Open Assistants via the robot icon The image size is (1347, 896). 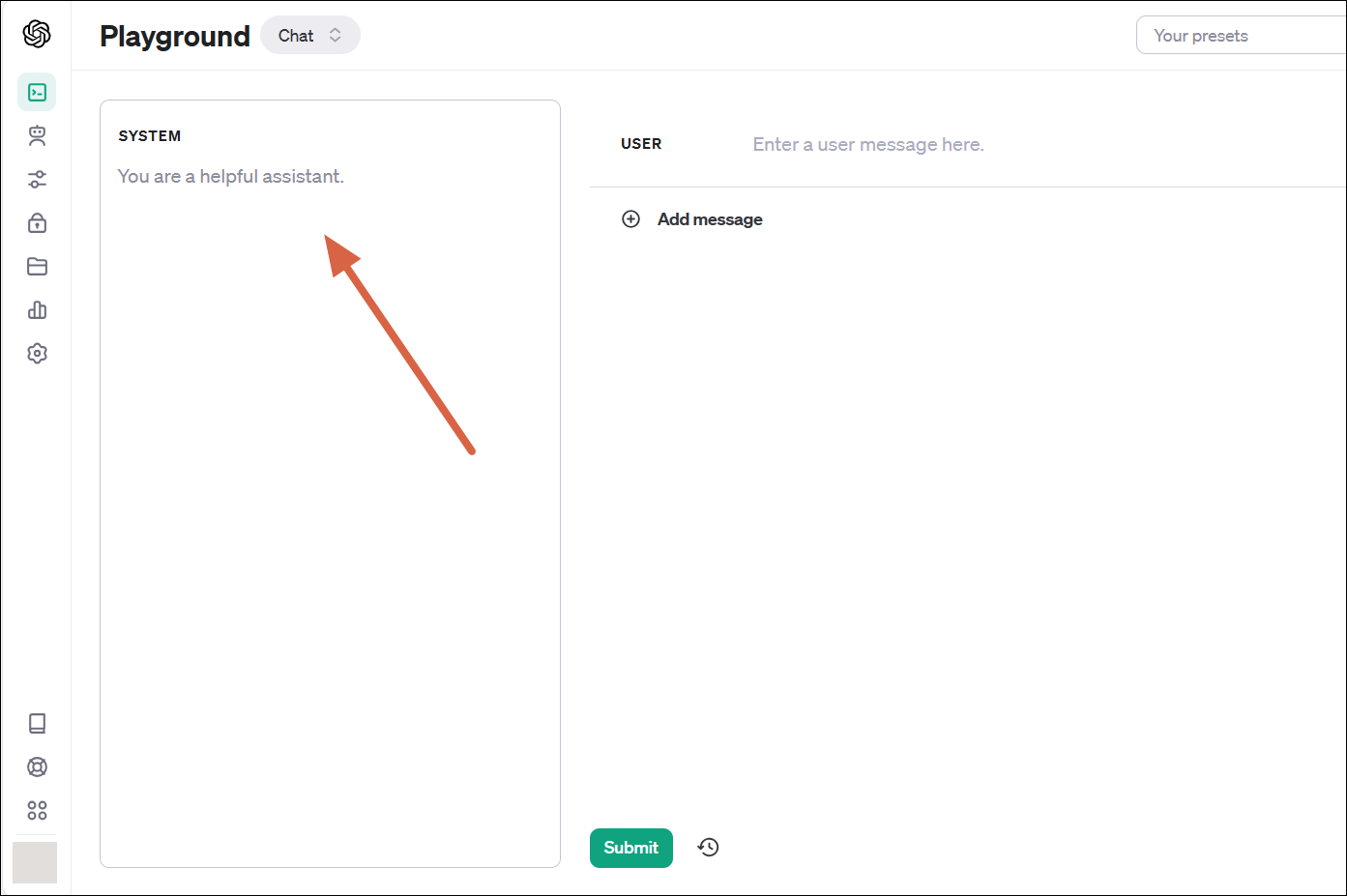click(37, 136)
